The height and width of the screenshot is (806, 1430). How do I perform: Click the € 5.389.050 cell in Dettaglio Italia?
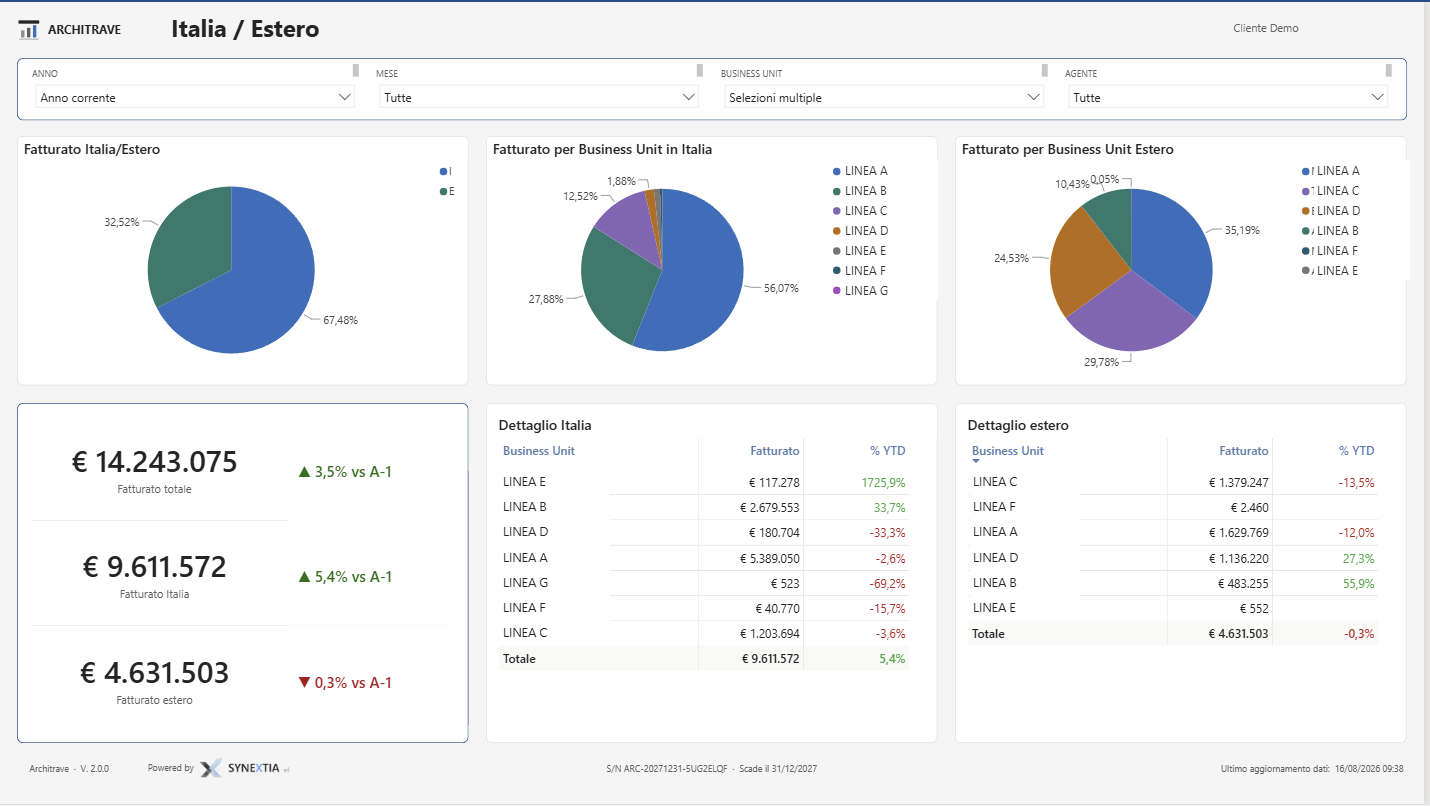[x=769, y=558]
